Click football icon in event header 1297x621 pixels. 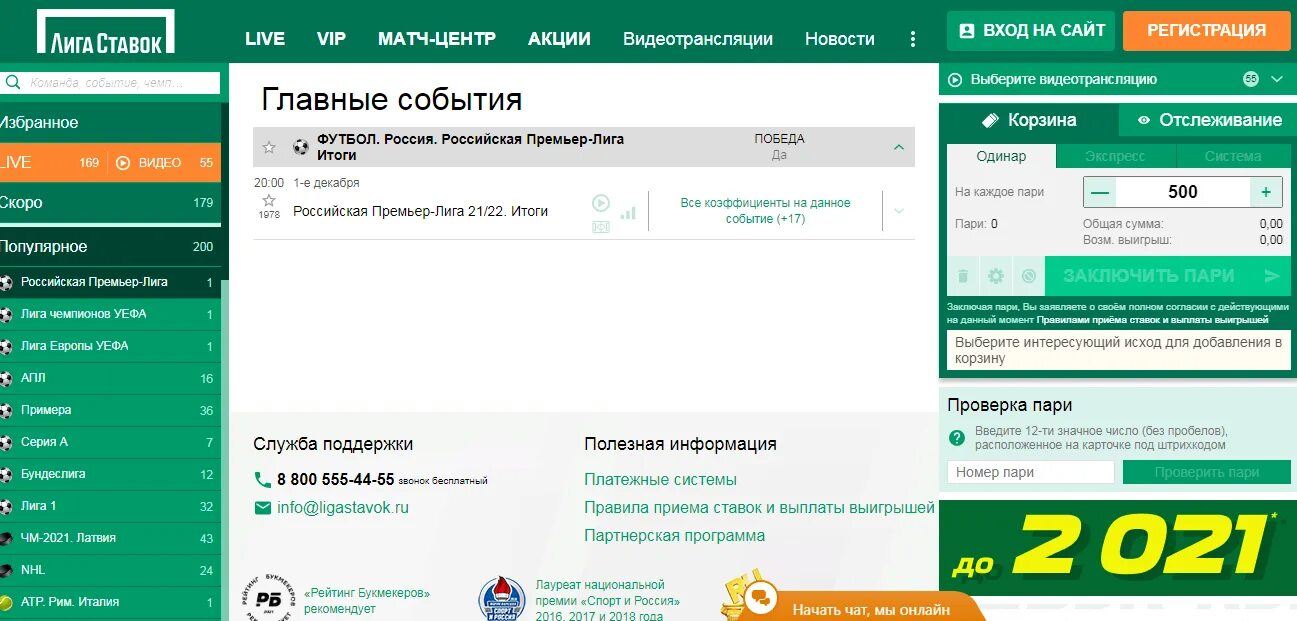tap(301, 147)
